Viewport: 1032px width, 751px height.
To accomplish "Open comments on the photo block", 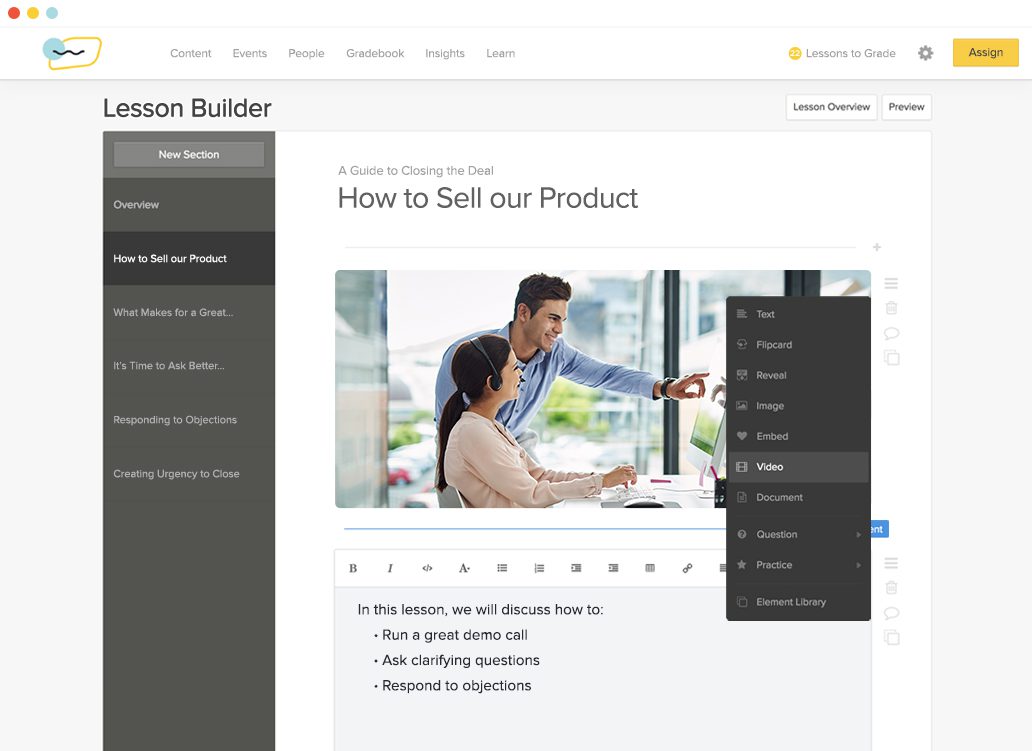I will (x=891, y=333).
